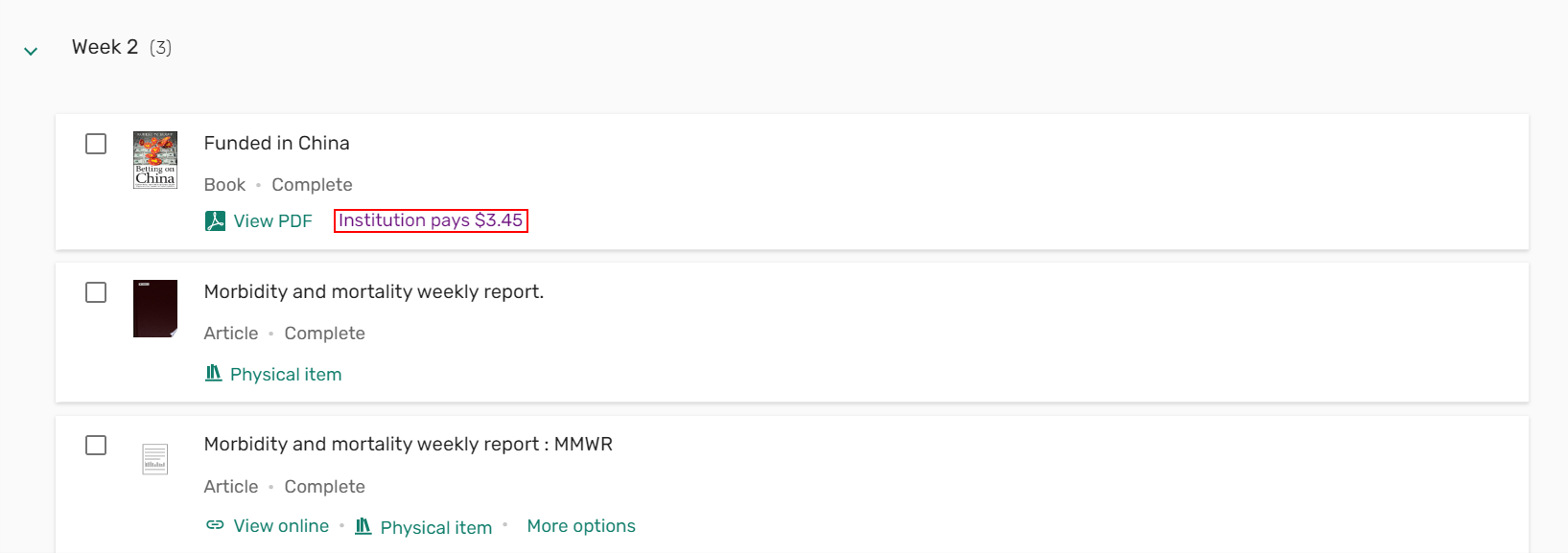
Task: Collapse the Week 2 section chevron
Action: point(31,51)
